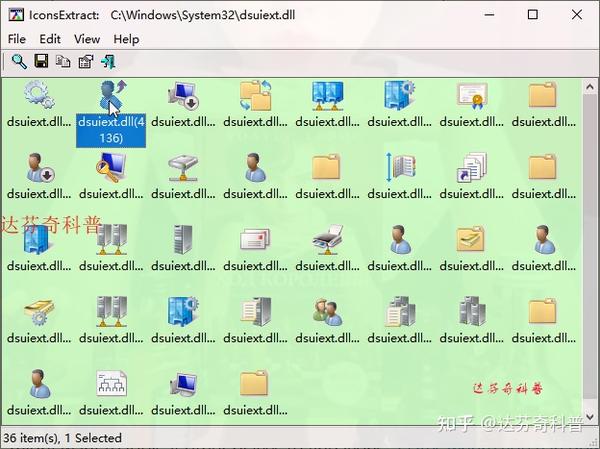600x449 pixels.
Task: Click the Copy Selected Icon toolbar button
Action: (x=63, y=61)
